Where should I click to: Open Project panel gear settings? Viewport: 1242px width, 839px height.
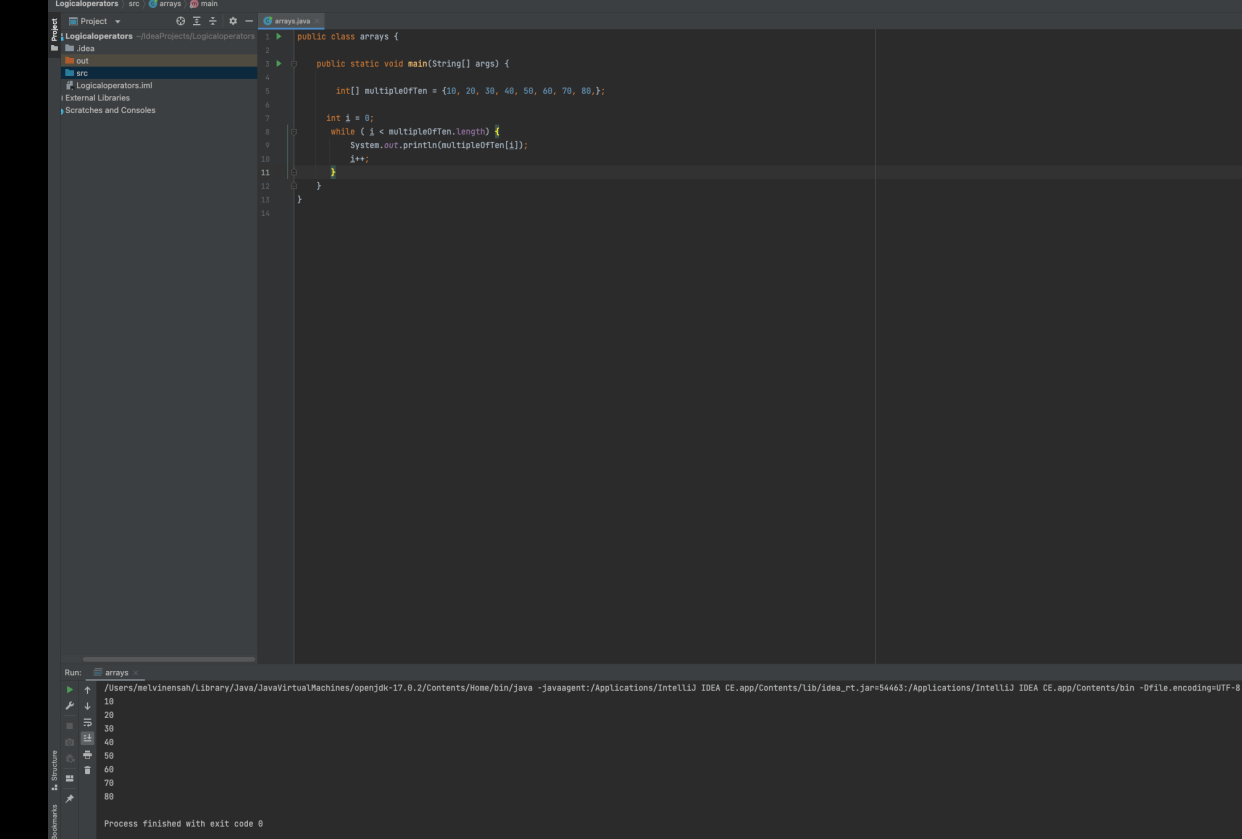(x=233, y=21)
